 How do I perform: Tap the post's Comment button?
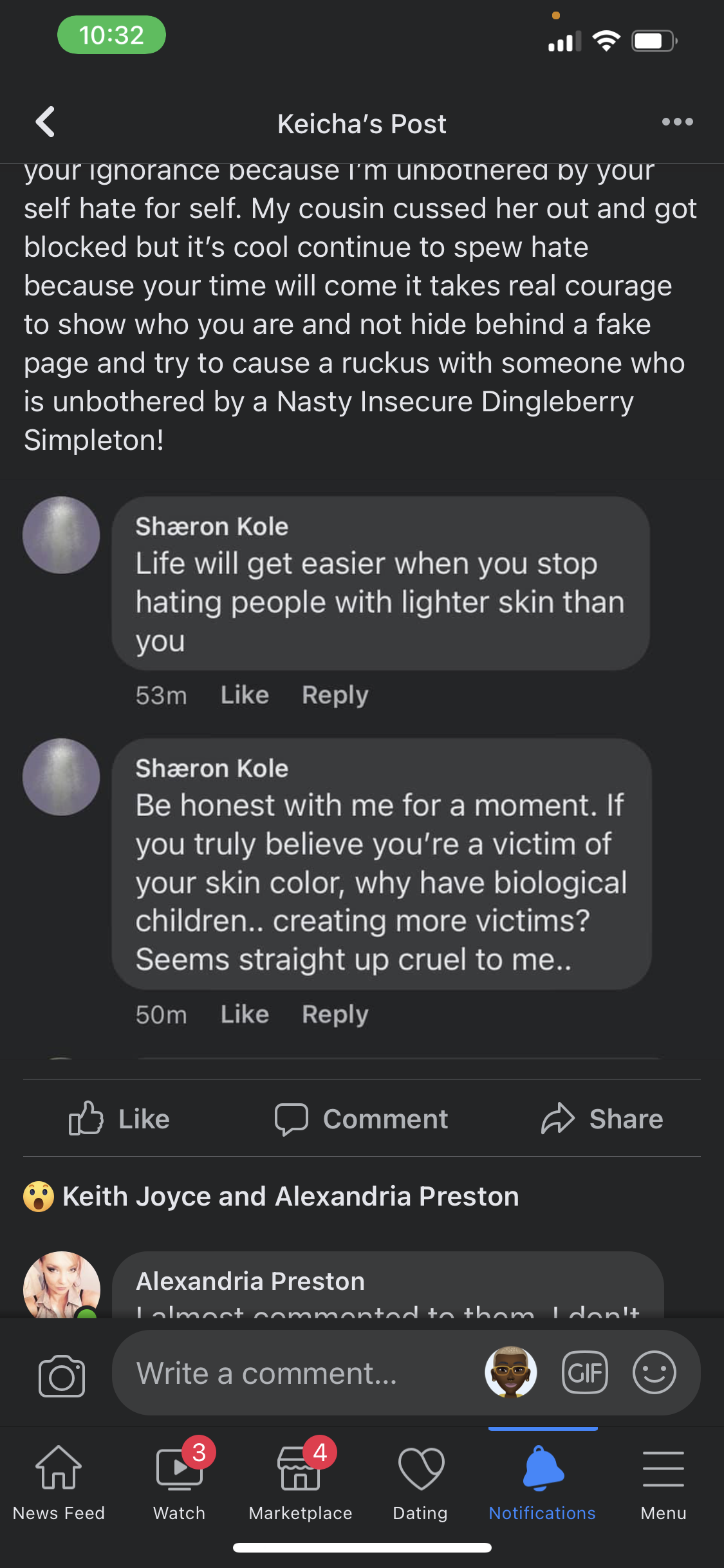click(362, 1119)
